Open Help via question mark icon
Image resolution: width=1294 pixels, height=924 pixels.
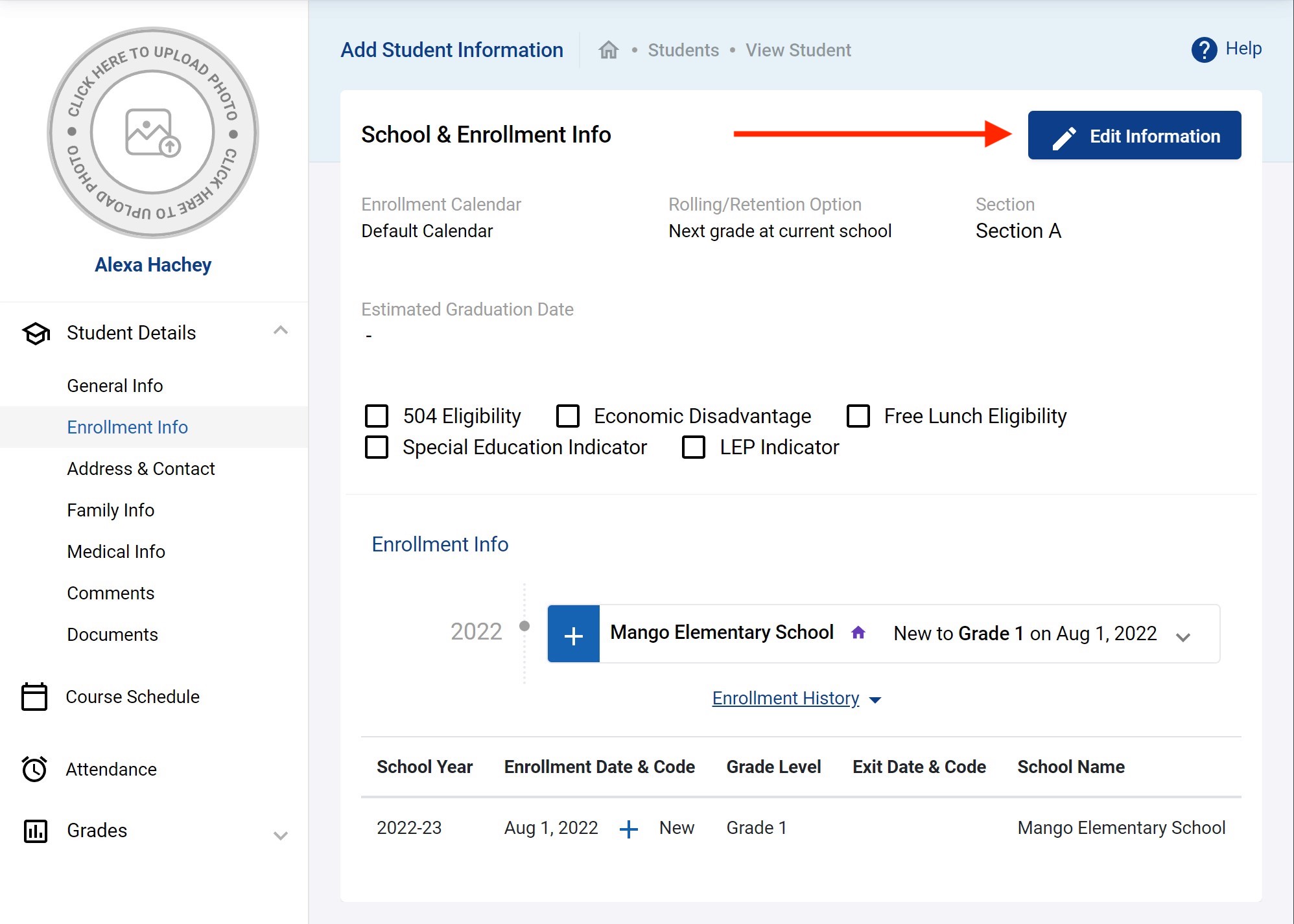tap(1204, 50)
